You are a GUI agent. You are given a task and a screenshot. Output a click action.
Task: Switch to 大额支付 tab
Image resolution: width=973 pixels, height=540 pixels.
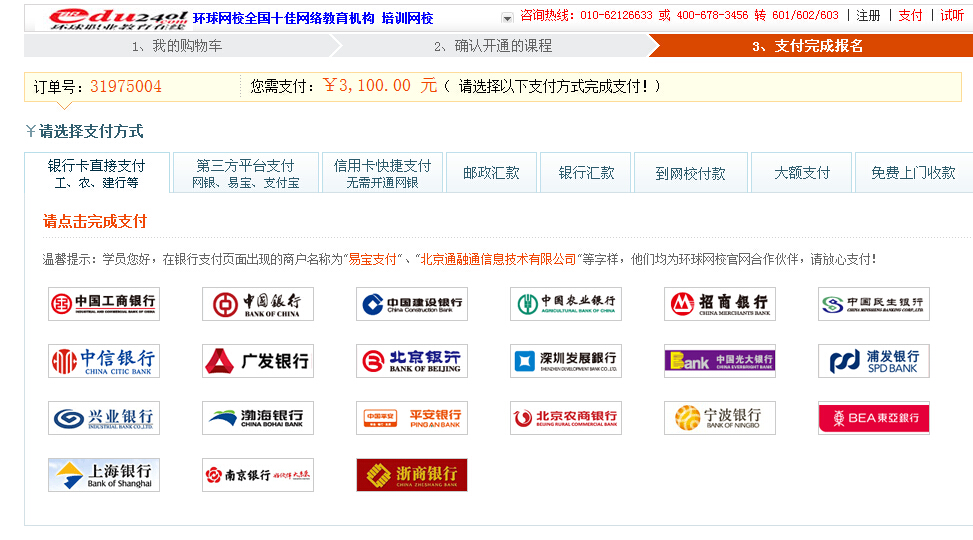[x=801, y=173]
